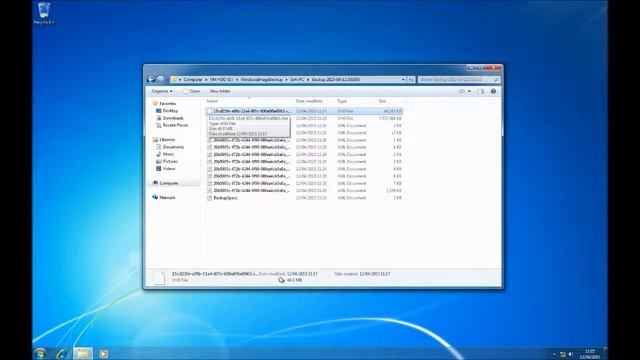Open the Recycle Bin on the desktop
This screenshot has height=360, width=640.
(x=44, y=13)
